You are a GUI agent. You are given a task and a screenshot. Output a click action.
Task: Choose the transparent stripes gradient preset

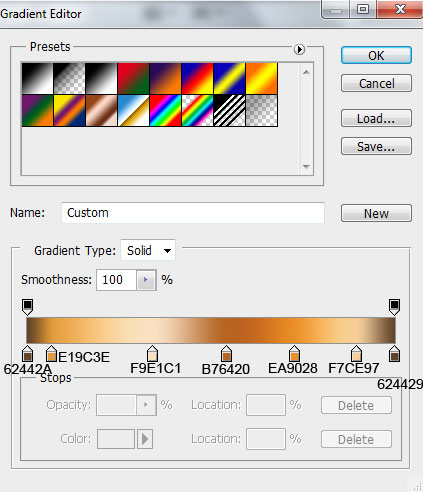(229, 111)
